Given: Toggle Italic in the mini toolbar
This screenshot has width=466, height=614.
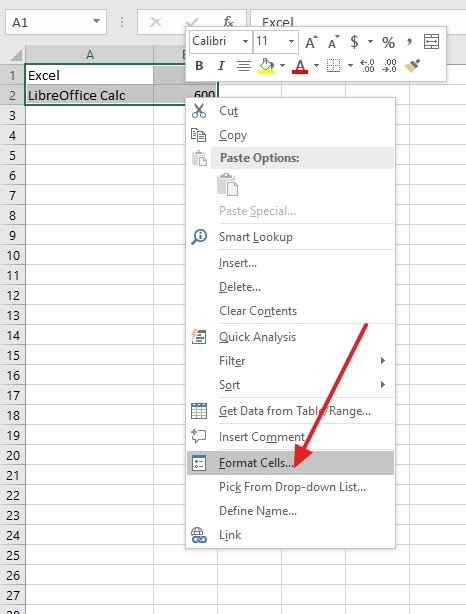Looking at the screenshot, I should click(221, 66).
